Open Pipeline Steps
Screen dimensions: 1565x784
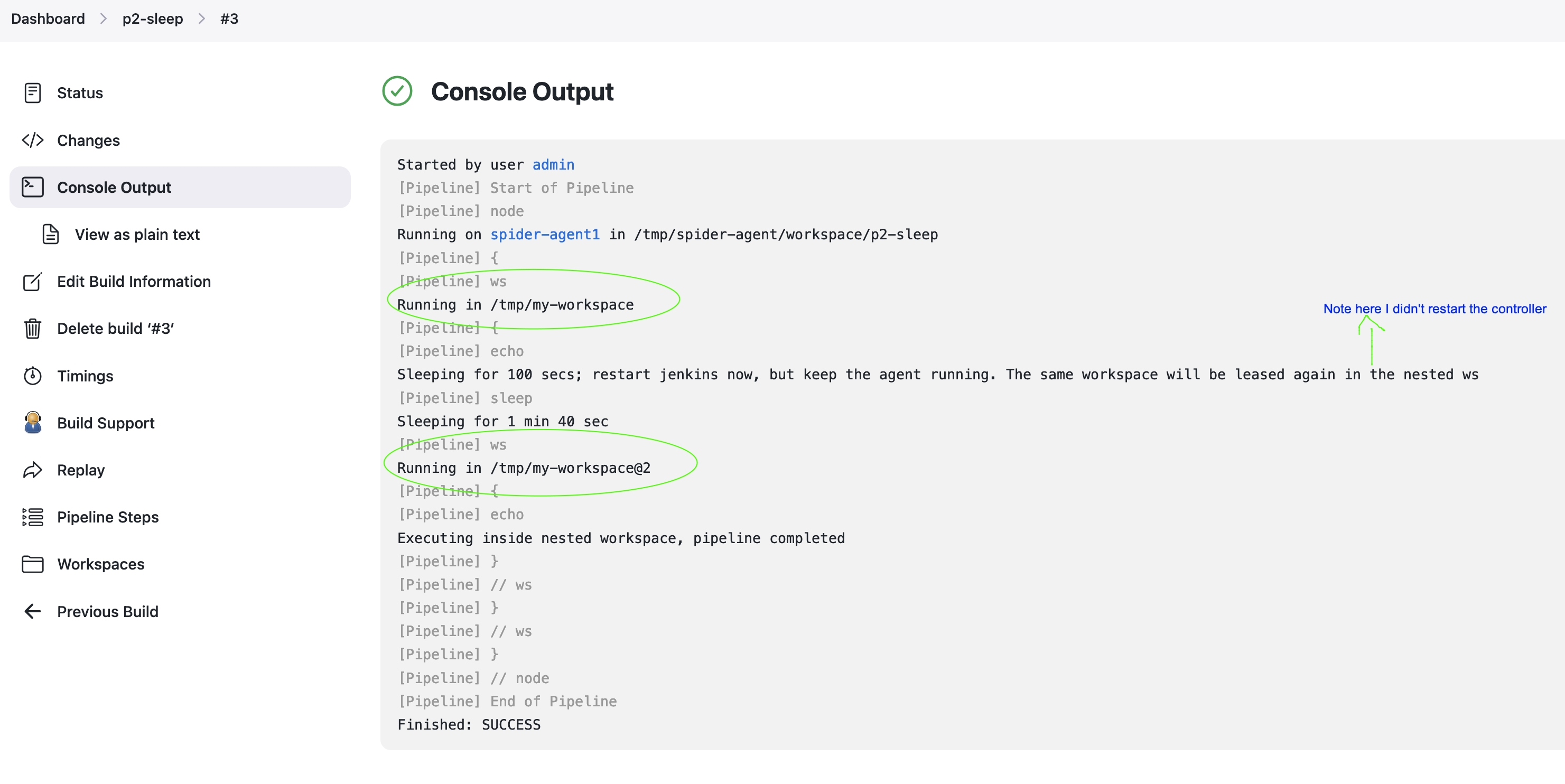point(108,517)
